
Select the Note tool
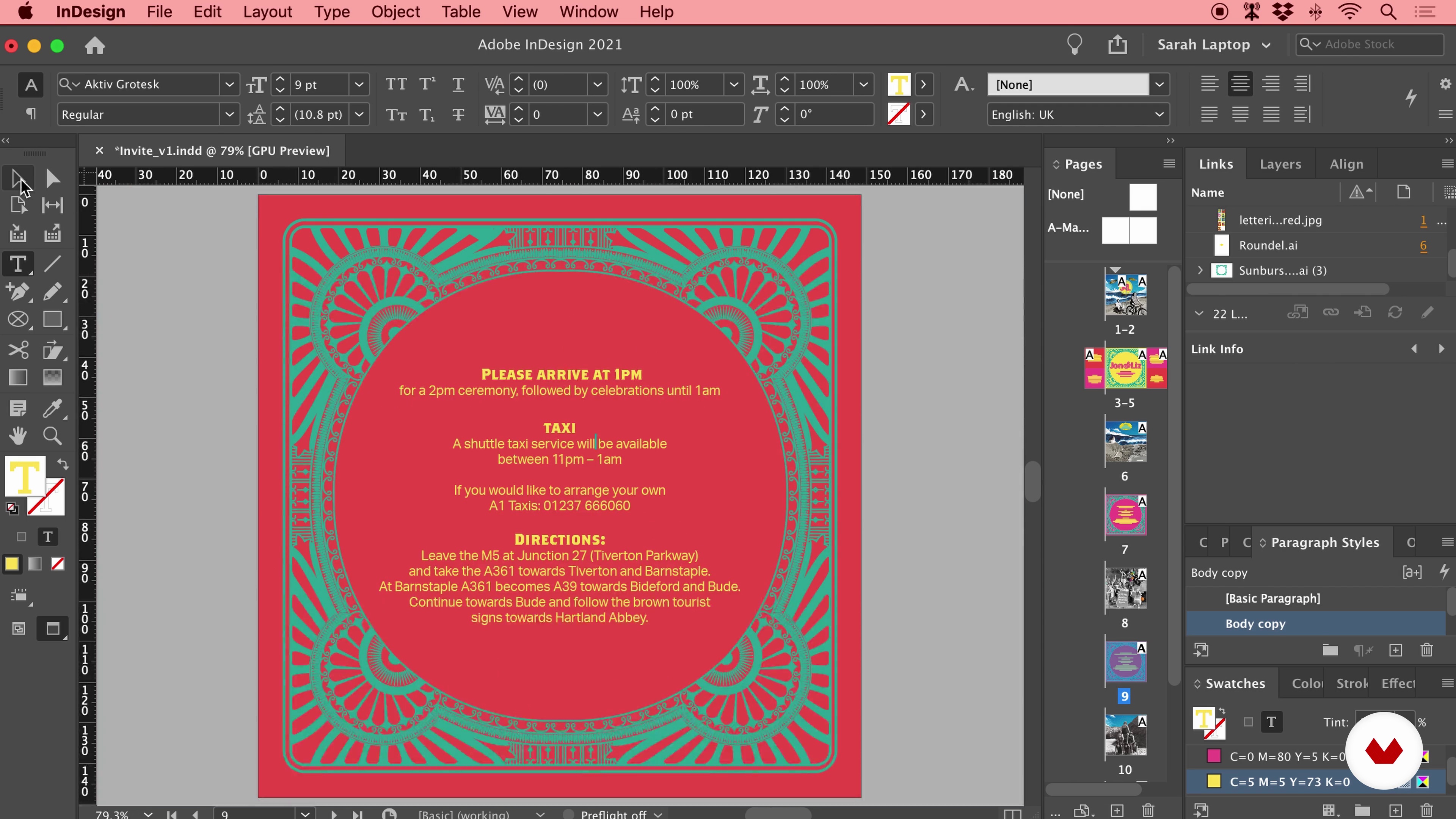point(17,408)
